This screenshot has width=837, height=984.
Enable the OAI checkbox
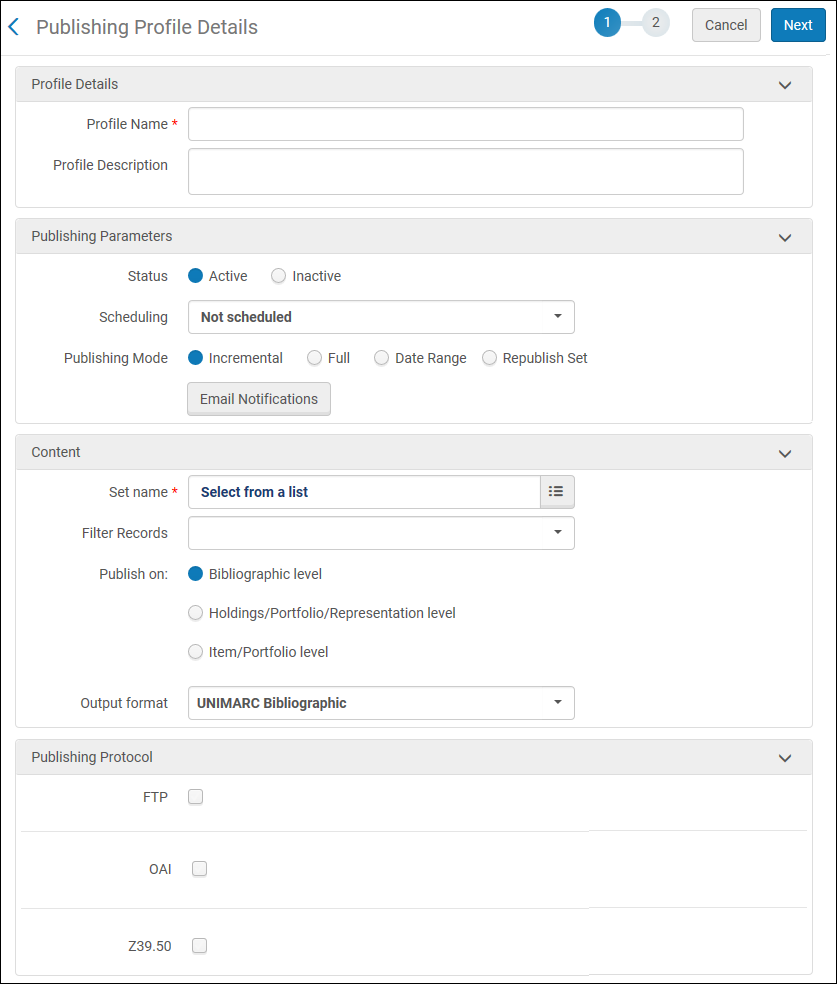pyautogui.click(x=200, y=869)
